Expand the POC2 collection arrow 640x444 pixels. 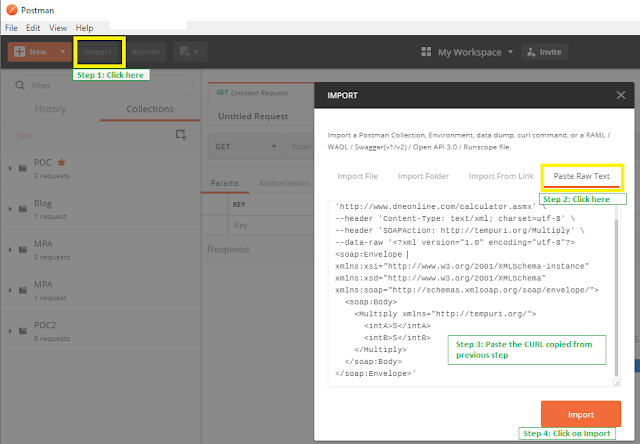coord(10,331)
